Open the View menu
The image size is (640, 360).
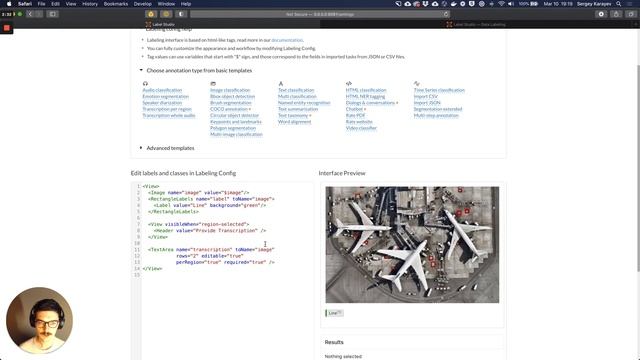coord(71,4)
